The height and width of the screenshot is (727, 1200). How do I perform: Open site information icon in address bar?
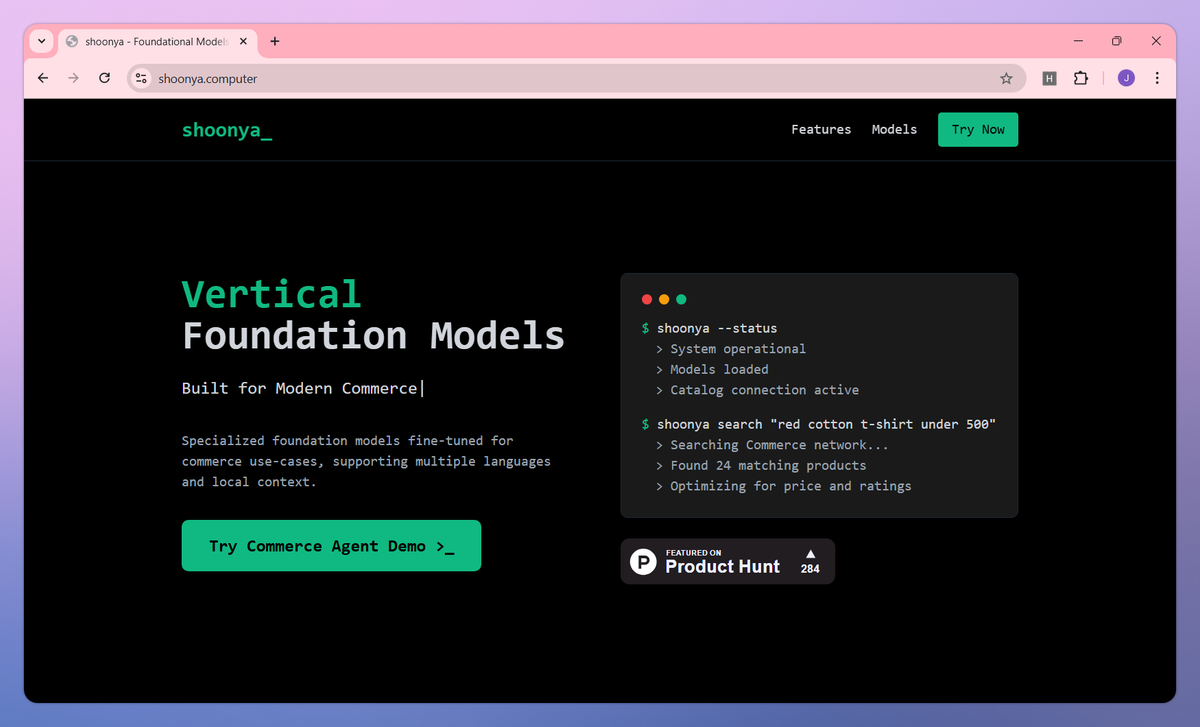141,78
